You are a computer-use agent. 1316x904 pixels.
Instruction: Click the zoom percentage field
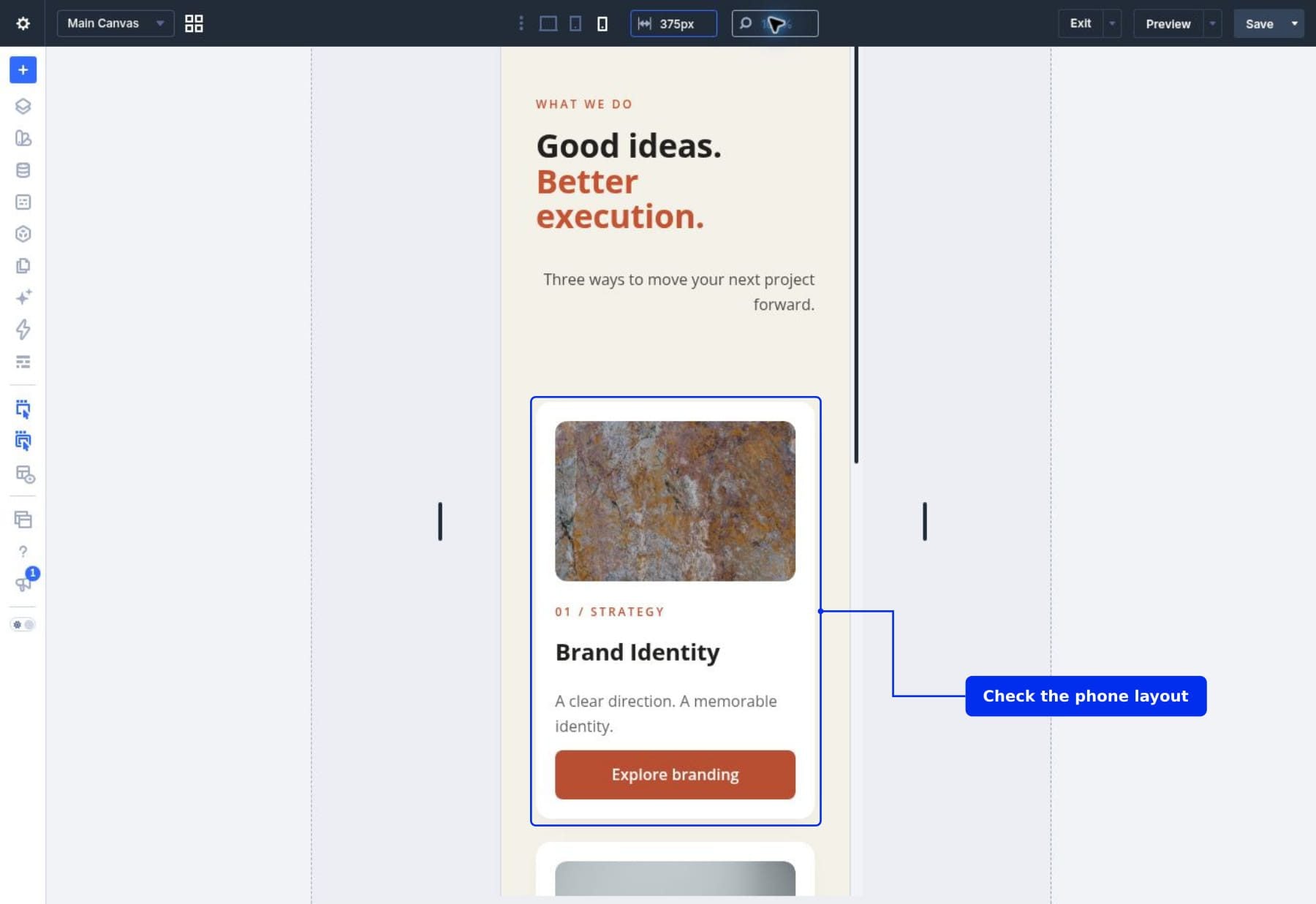click(775, 23)
